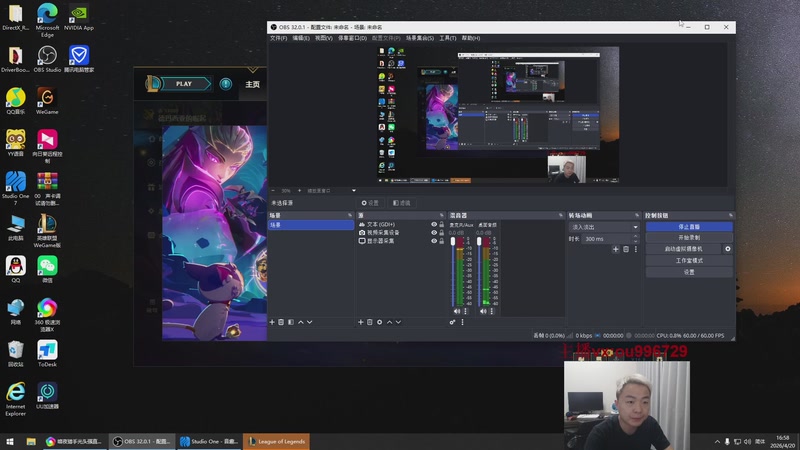Screen dimensions: 800x450
Task: Increase transition duration stepper
Action: click(635, 236)
